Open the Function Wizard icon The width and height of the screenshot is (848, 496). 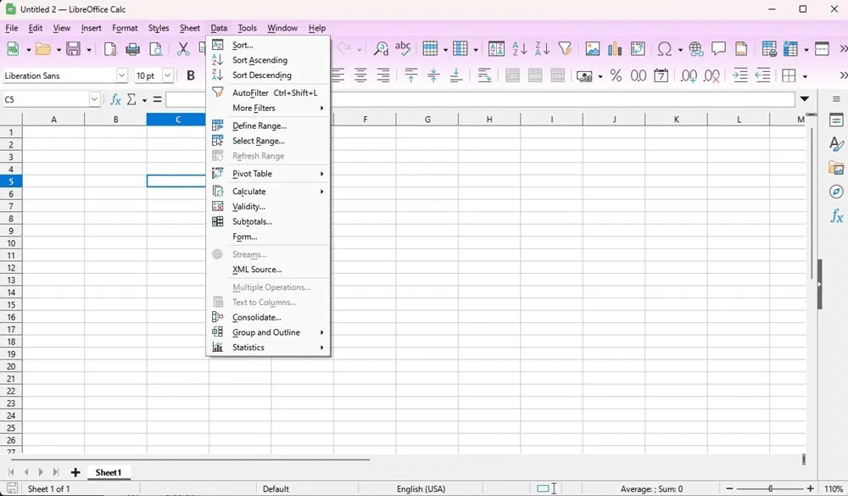tap(116, 100)
